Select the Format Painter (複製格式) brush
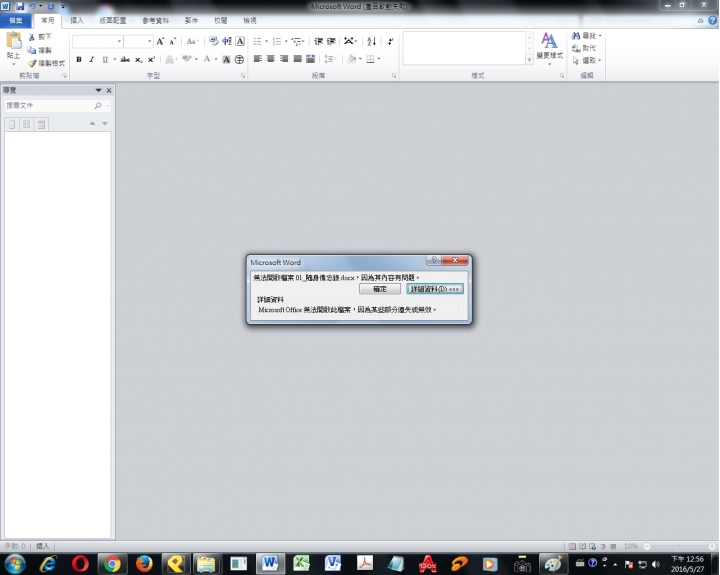The width and height of the screenshot is (720, 575). (32, 63)
